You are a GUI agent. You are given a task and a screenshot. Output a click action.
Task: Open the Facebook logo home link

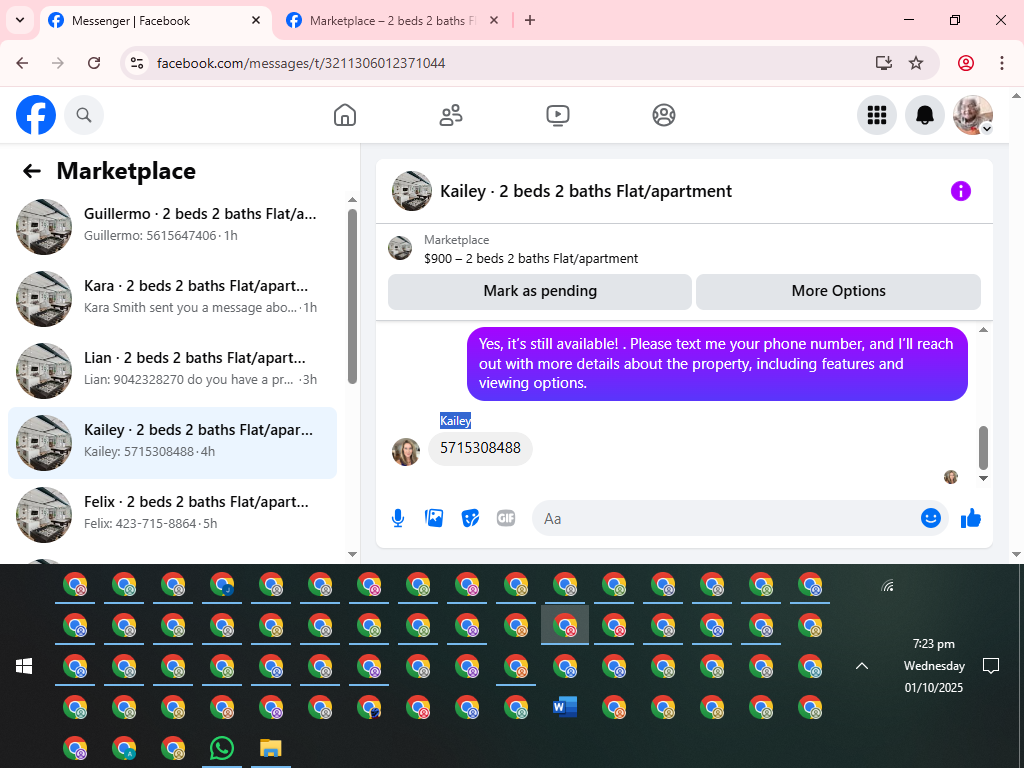coord(36,115)
